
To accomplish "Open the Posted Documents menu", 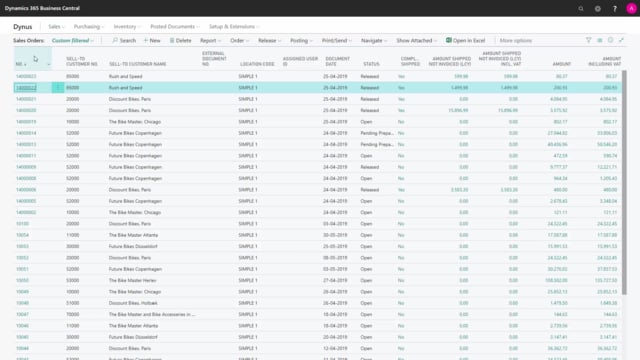I will coord(175,27).
